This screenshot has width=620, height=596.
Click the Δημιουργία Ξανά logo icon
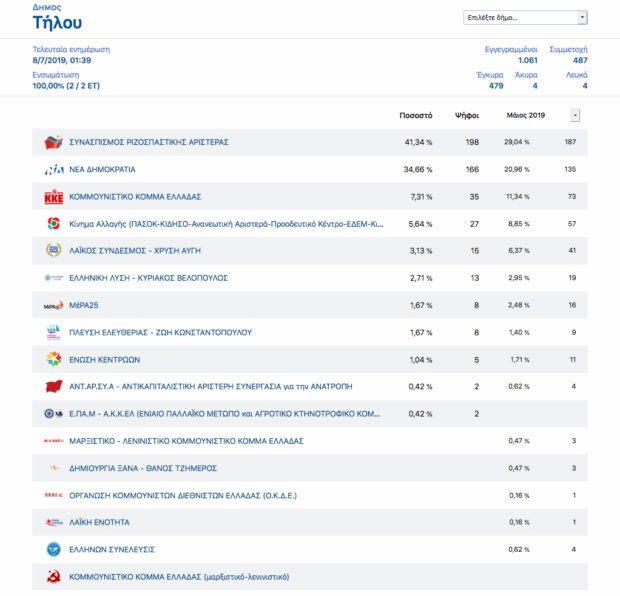coord(54,468)
